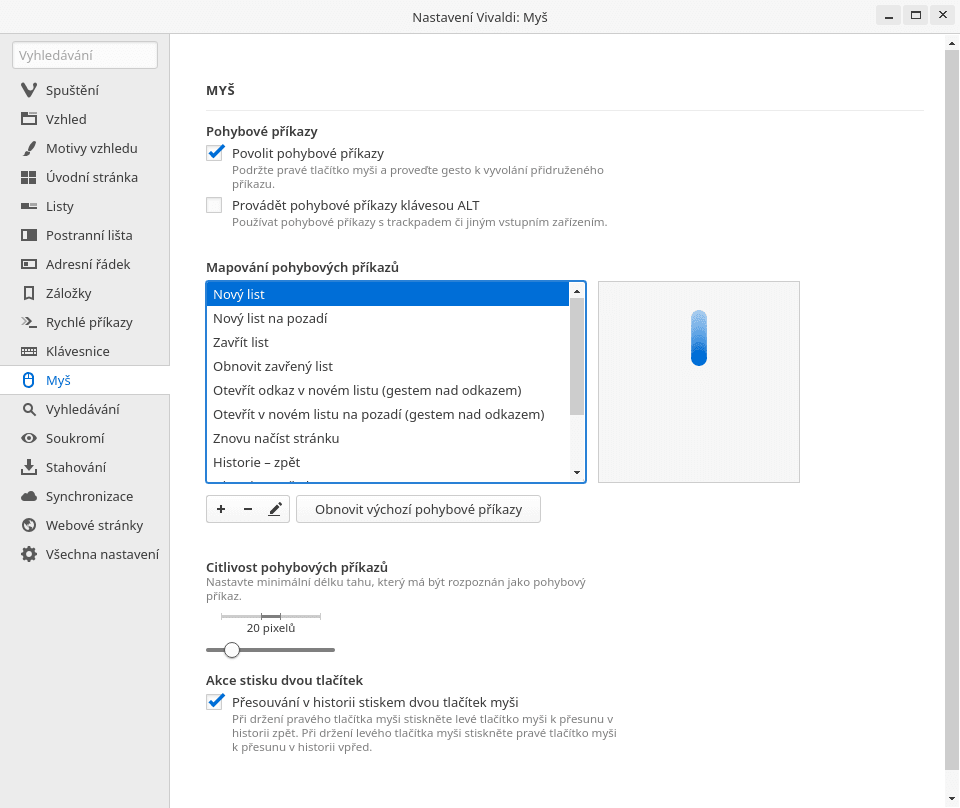Select Historie – zpět gesture row
The height and width of the screenshot is (808, 960).
(x=388, y=462)
